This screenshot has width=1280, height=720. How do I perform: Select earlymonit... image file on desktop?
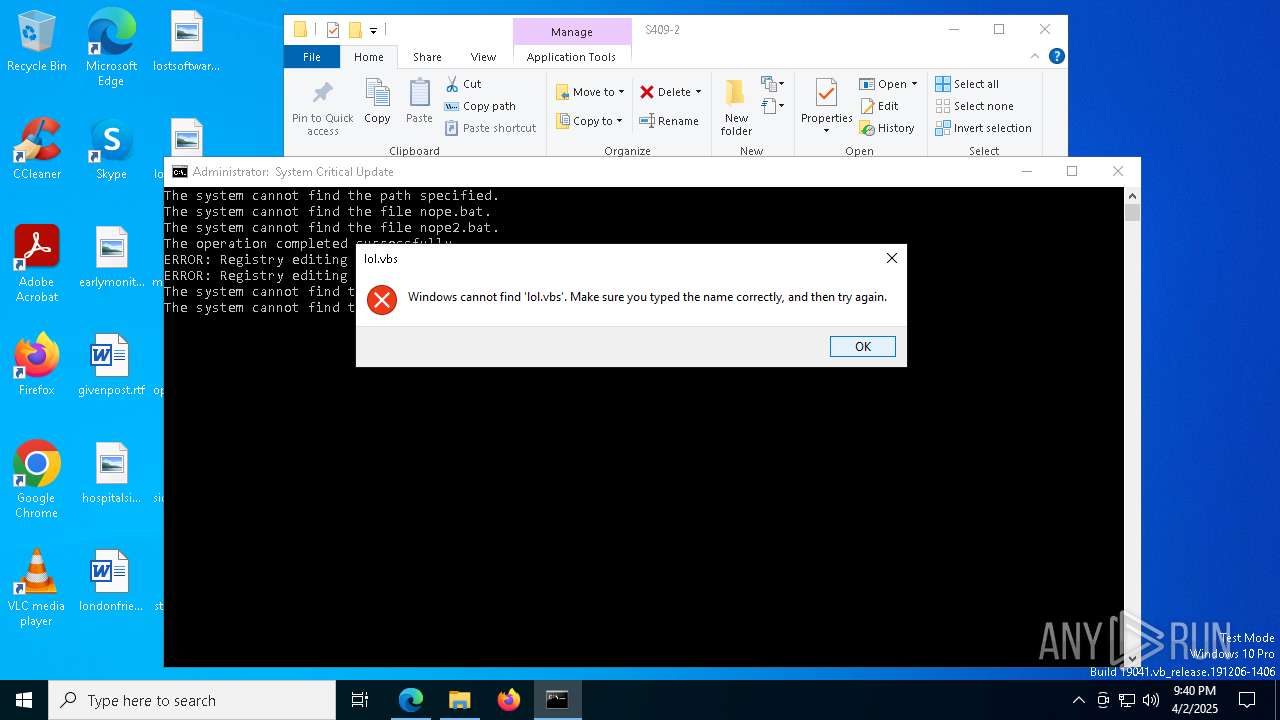click(x=111, y=257)
